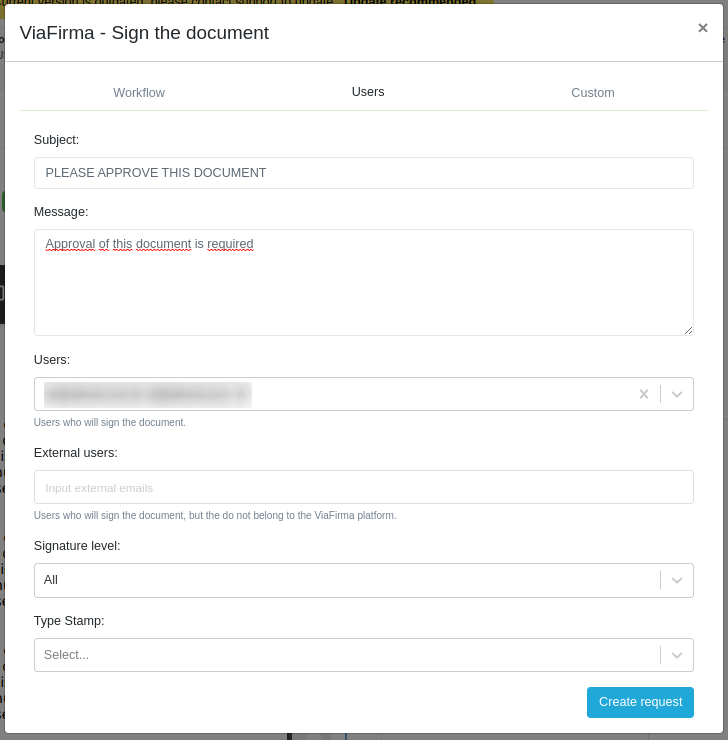Click the 'ViaFirma - Sign the document' title

[144, 33]
